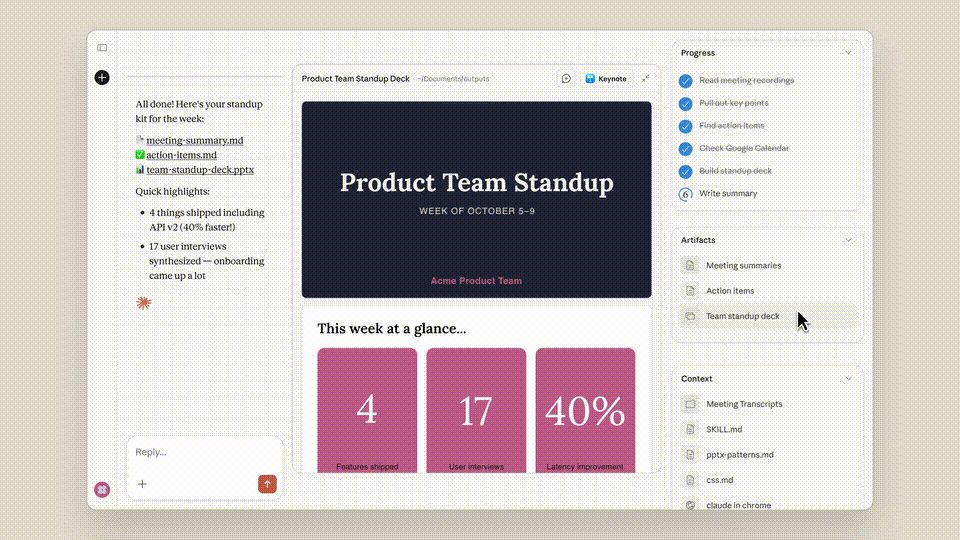Screen dimensions: 960x540
Task: Collapse the Artifacts section chevron
Action: (848, 240)
